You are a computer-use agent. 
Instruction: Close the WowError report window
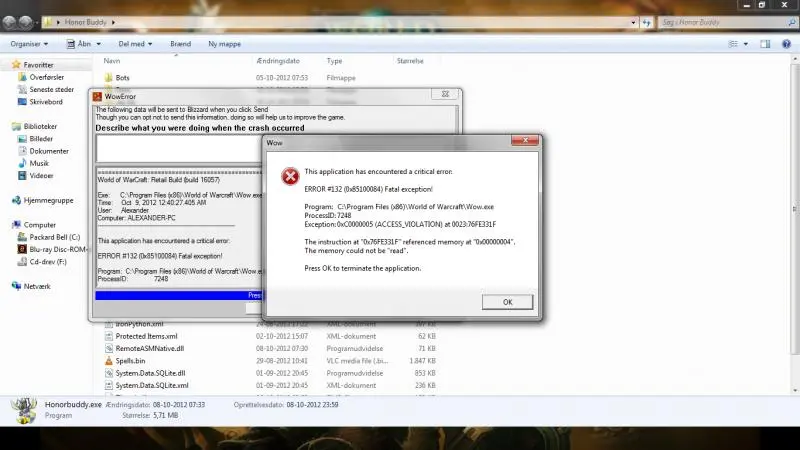(x=445, y=94)
